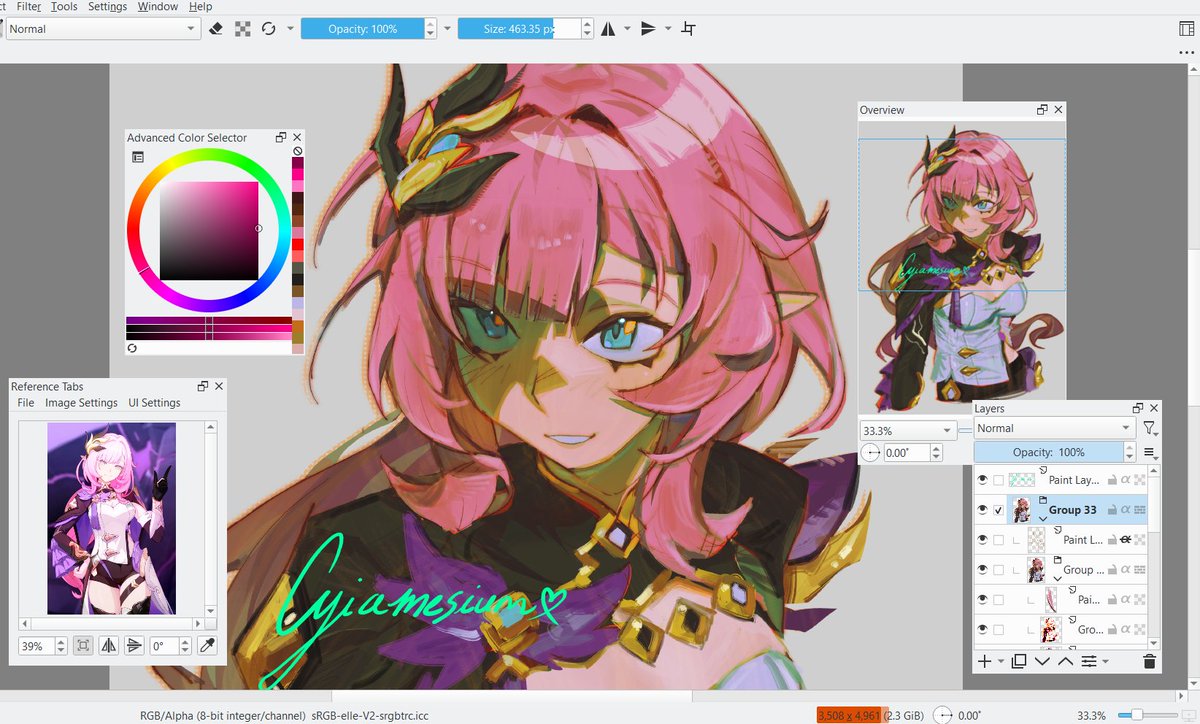This screenshot has height=724, width=1200.
Task: Check the Paint L... layer checkbox
Action: (x=998, y=540)
